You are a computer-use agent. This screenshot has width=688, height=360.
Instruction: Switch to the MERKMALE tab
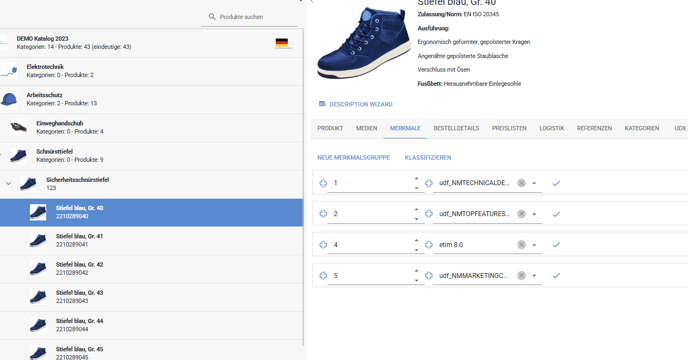point(405,128)
